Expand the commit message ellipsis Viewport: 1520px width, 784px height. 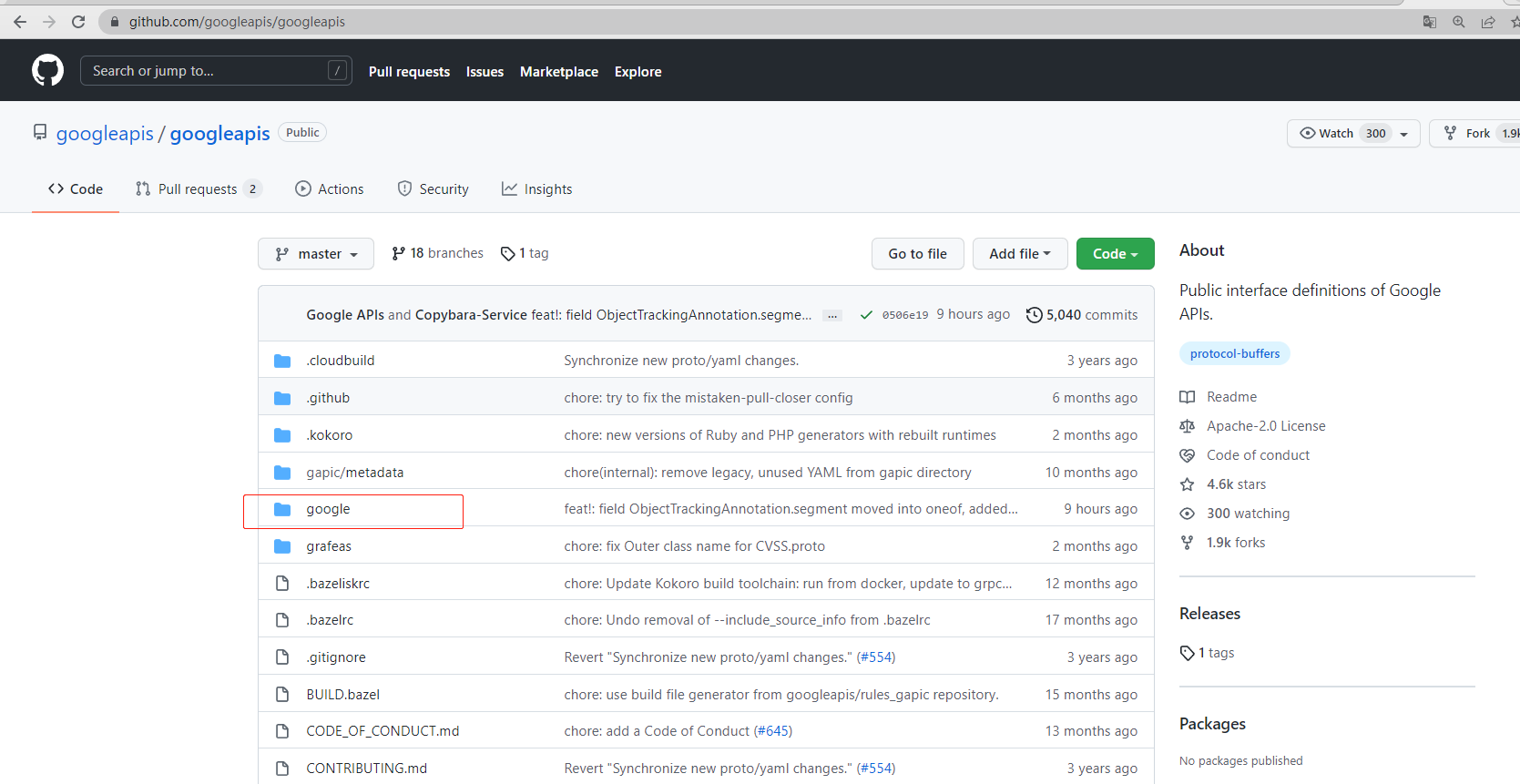832,316
